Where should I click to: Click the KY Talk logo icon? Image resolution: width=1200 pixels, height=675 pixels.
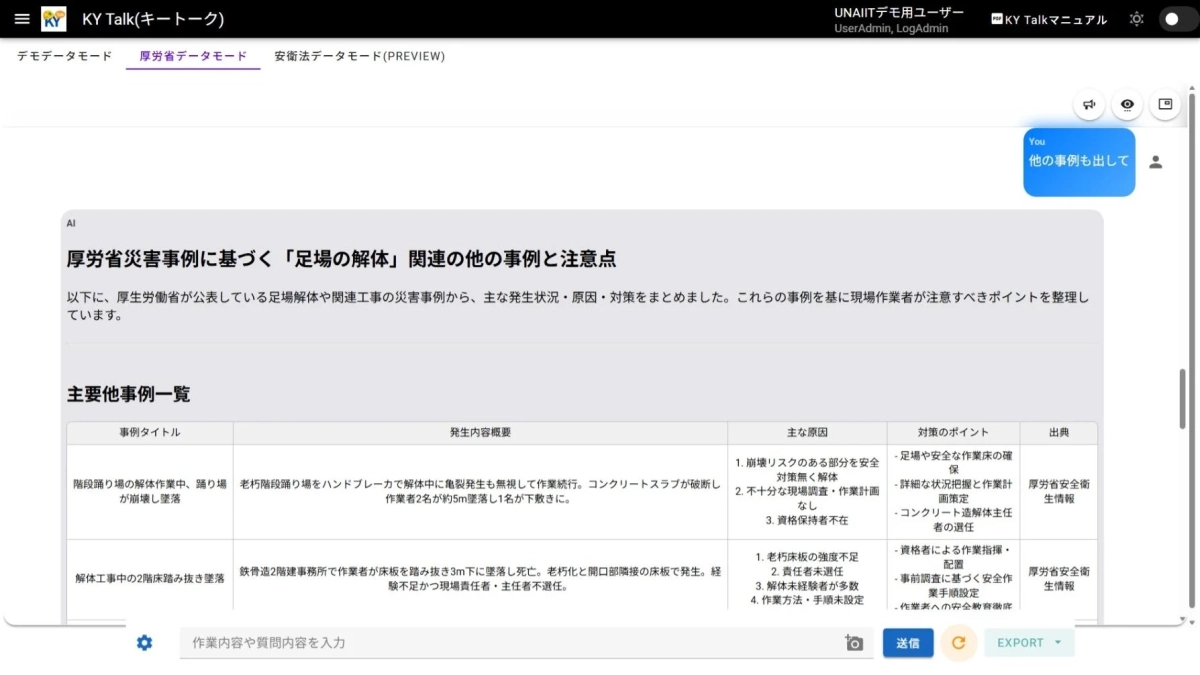pyautogui.click(x=54, y=18)
